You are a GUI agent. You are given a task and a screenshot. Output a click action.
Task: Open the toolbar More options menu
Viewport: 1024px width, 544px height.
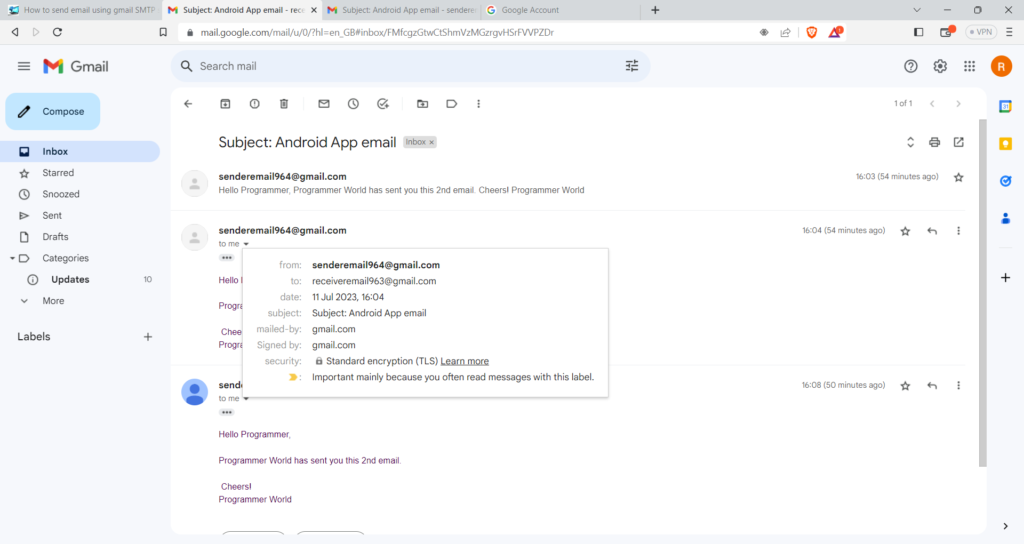pos(479,104)
